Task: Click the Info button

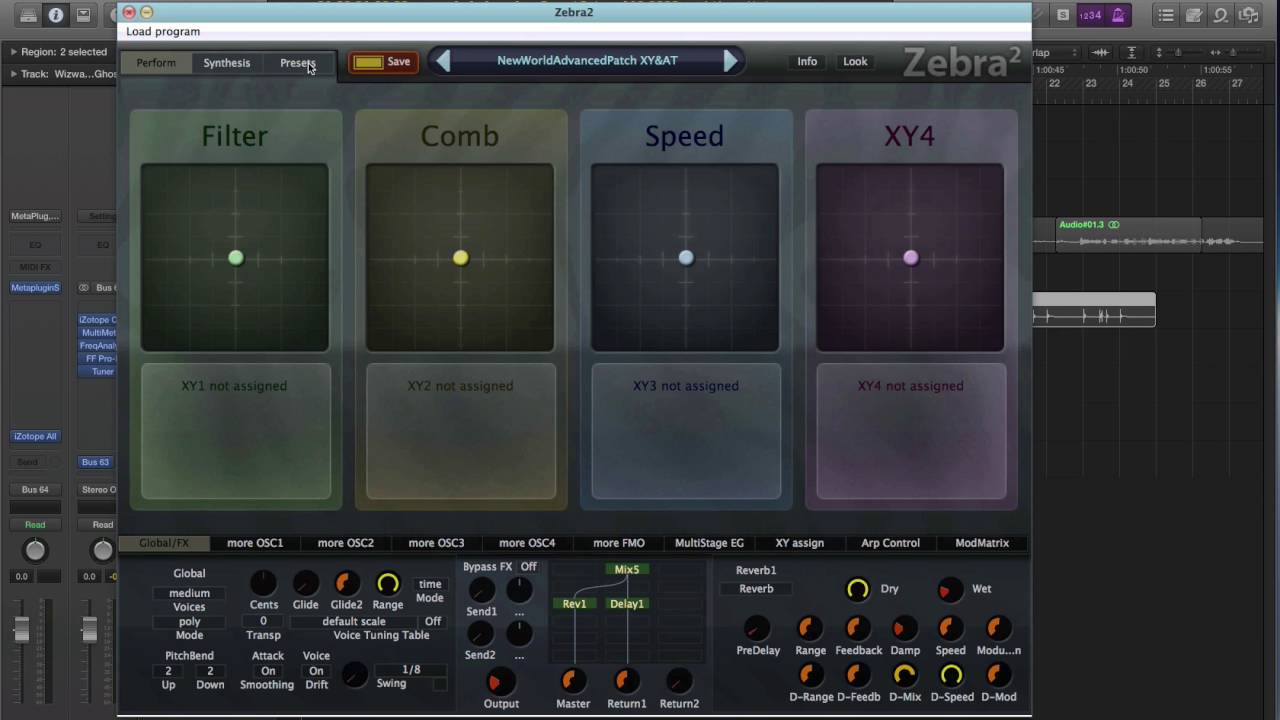Action: click(807, 61)
